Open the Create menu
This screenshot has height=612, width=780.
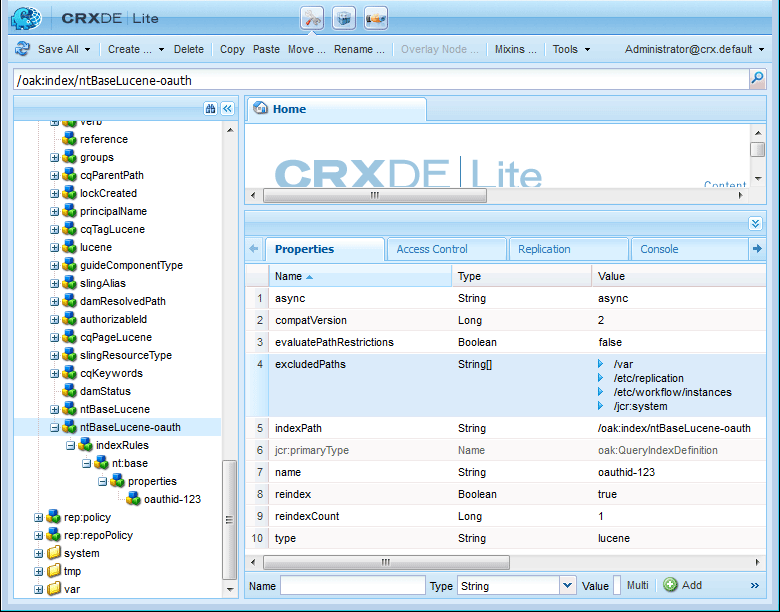pyautogui.click(x=135, y=49)
